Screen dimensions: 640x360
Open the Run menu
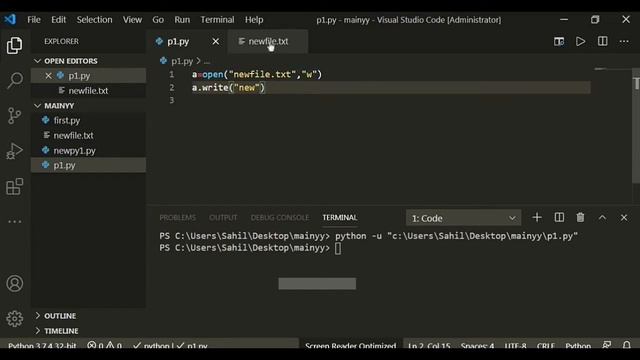click(x=182, y=20)
